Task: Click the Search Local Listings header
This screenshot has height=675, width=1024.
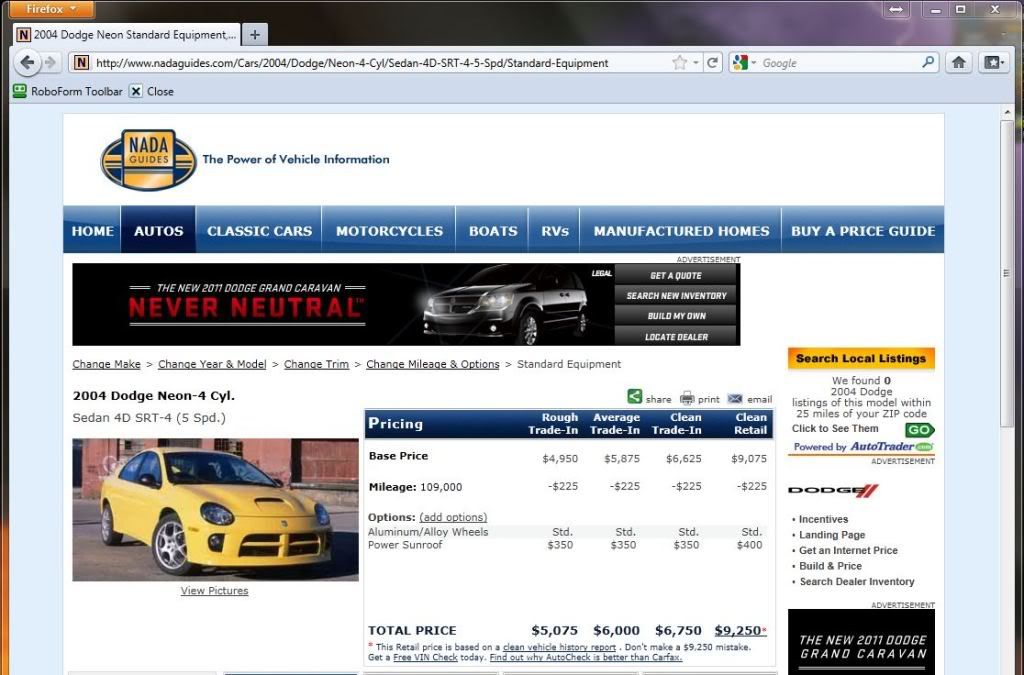Action: tap(861, 358)
